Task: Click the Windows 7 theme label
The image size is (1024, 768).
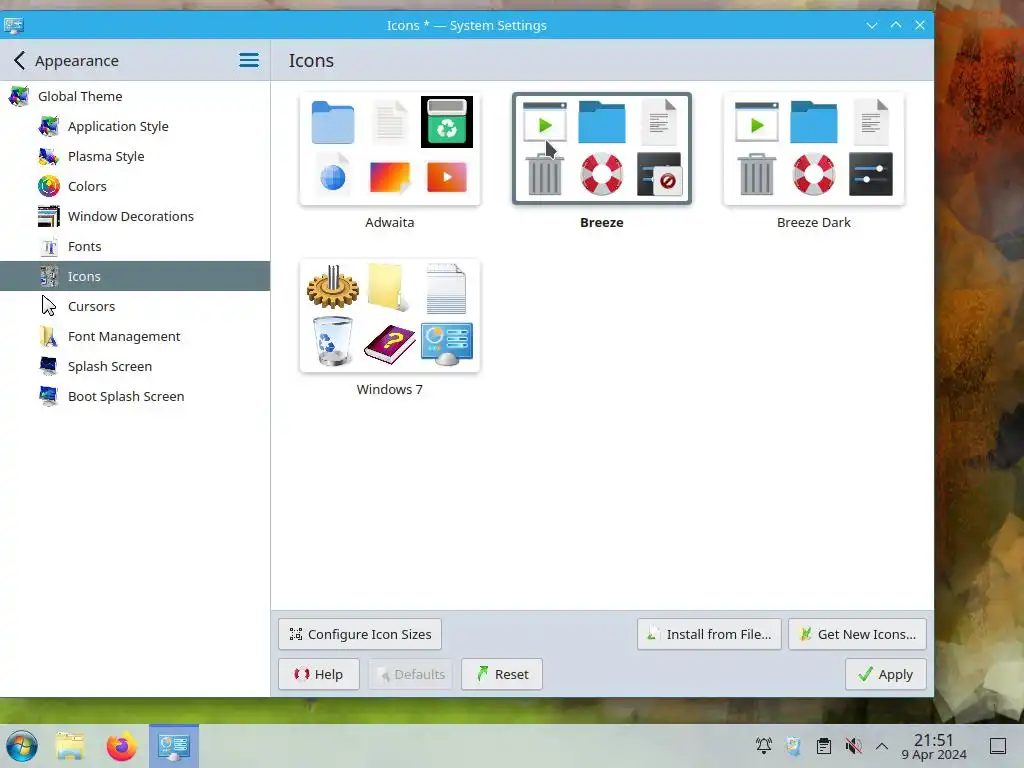Action: (390, 389)
